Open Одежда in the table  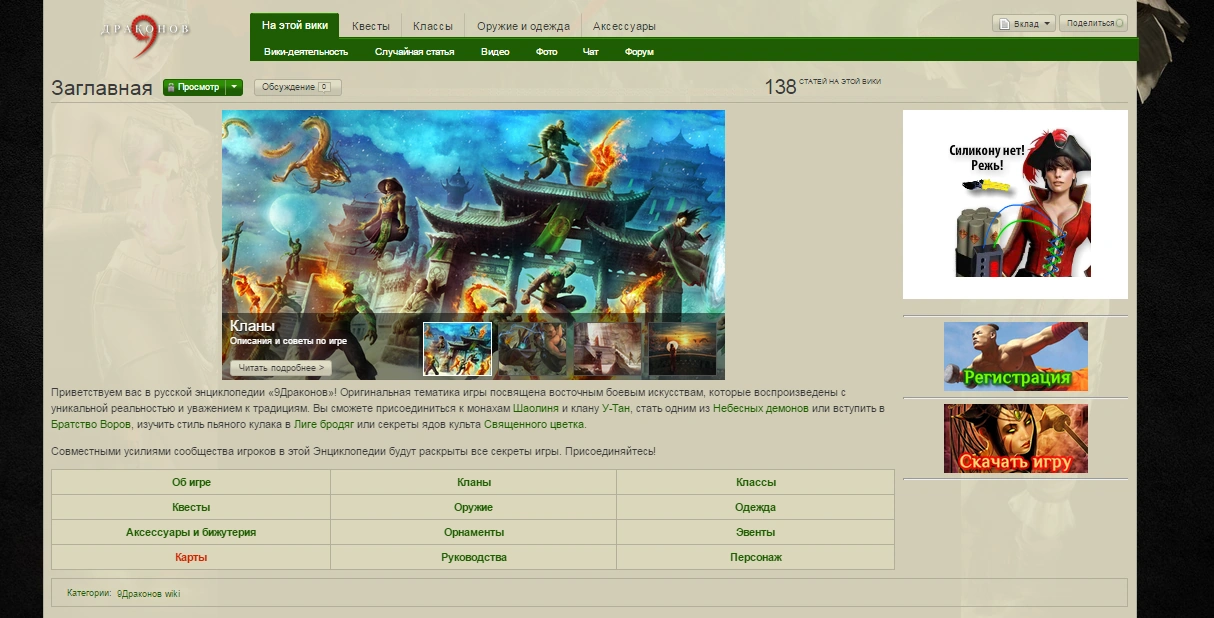click(755, 507)
